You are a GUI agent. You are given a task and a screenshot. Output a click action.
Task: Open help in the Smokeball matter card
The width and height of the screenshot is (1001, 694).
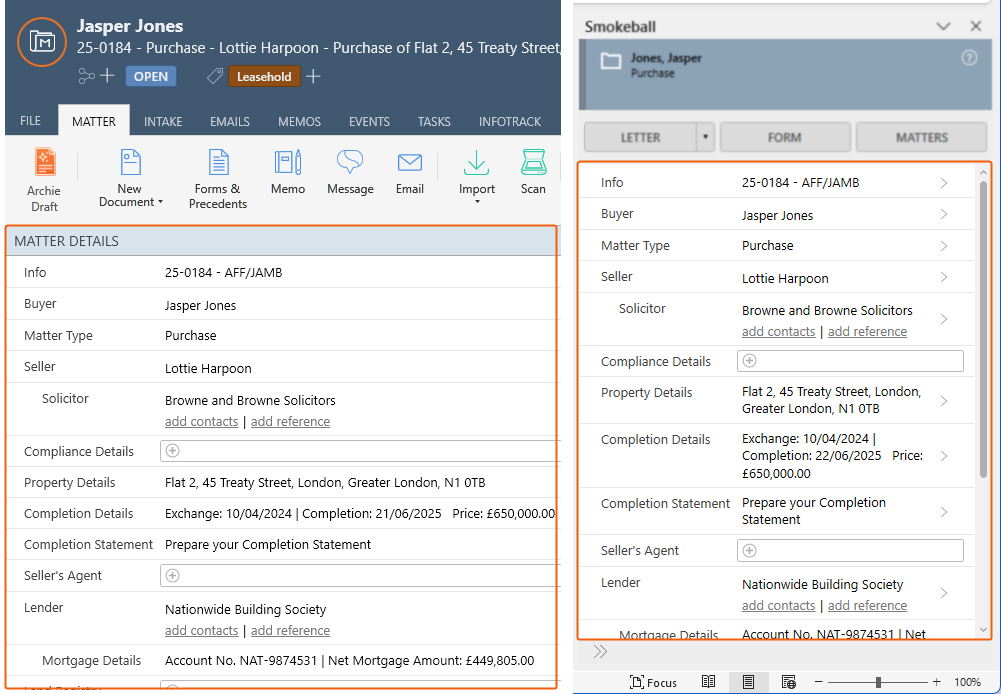pos(969,57)
